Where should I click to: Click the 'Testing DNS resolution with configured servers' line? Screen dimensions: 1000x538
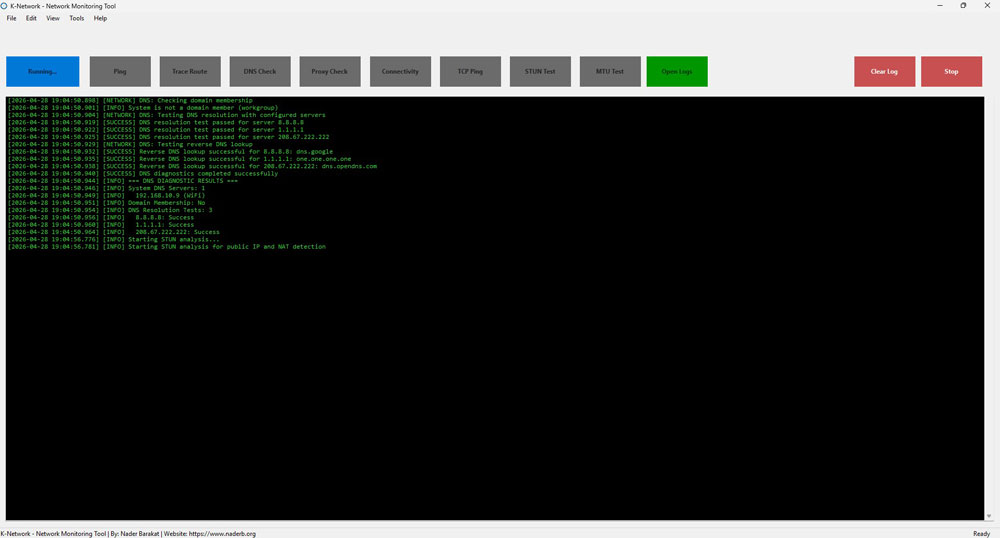pos(166,115)
